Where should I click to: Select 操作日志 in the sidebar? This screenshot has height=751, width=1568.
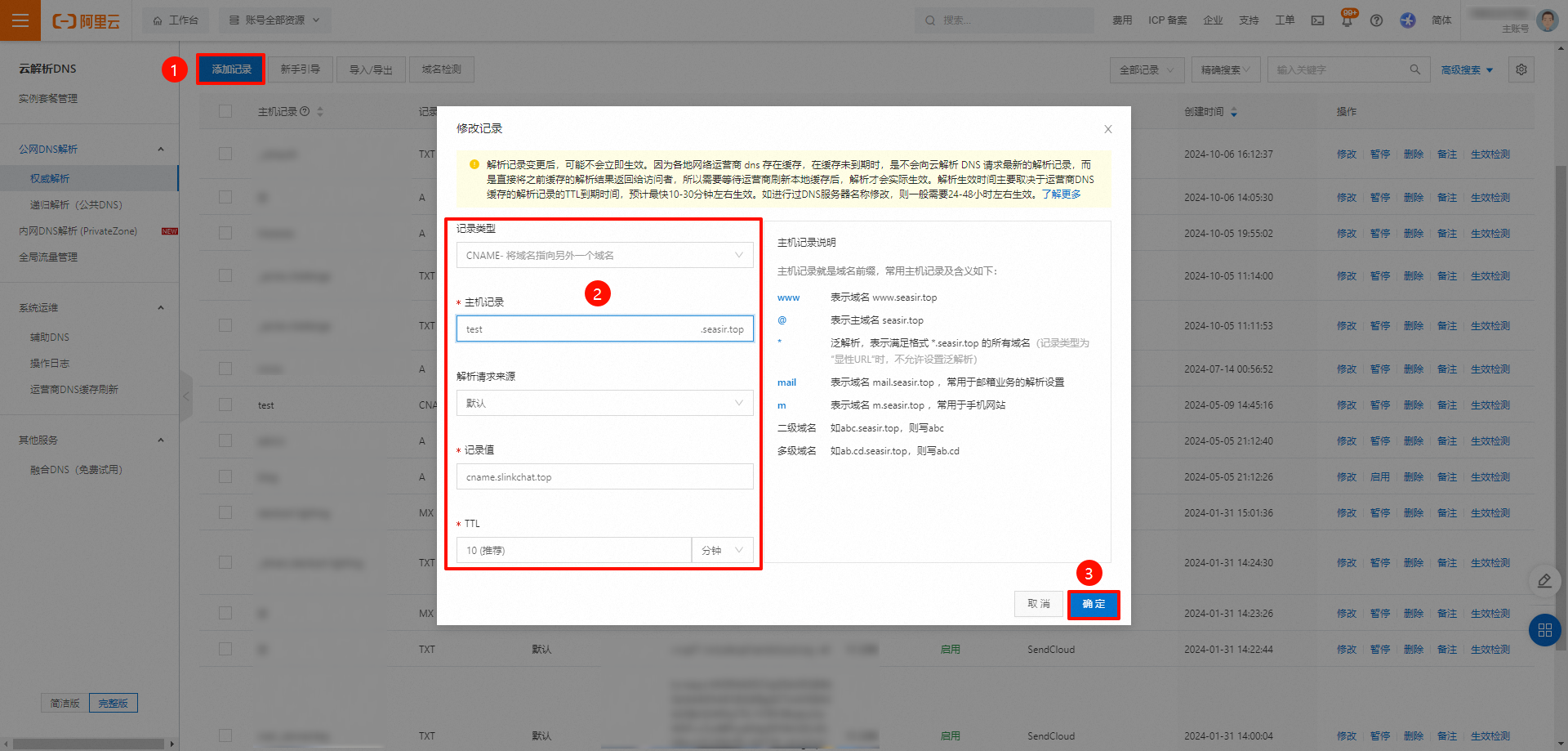tap(50, 363)
